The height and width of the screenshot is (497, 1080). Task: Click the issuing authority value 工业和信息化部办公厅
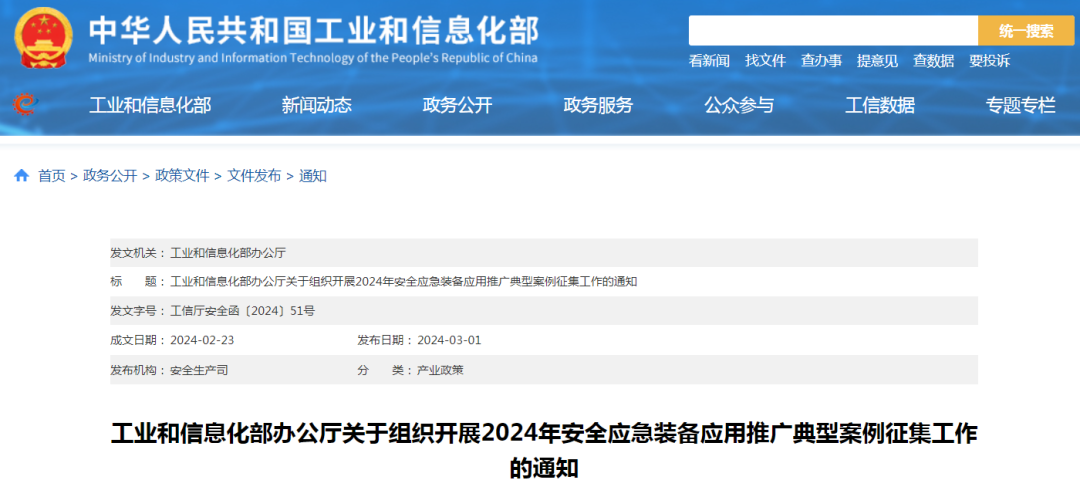(228, 253)
